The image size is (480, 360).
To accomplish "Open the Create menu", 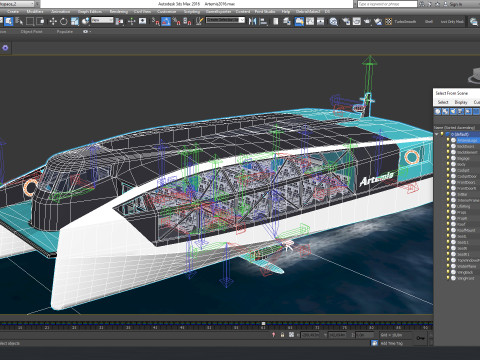I will (x=13, y=12).
